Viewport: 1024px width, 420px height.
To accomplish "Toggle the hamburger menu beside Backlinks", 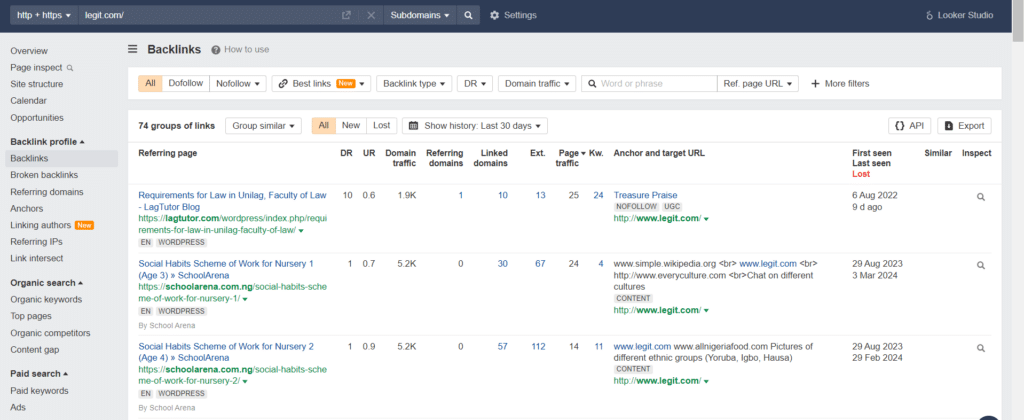I will point(133,49).
